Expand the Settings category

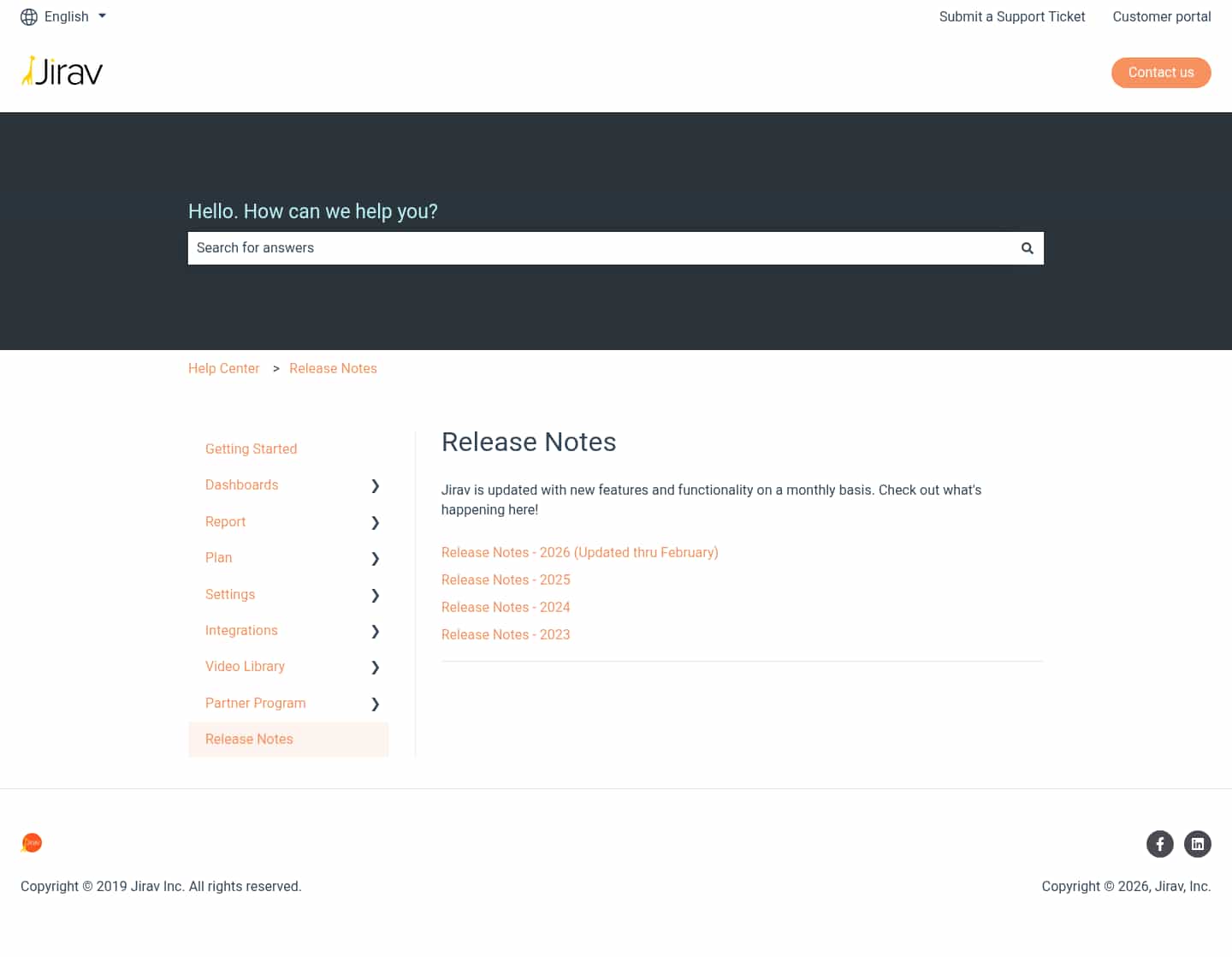click(x=375, y=595)
